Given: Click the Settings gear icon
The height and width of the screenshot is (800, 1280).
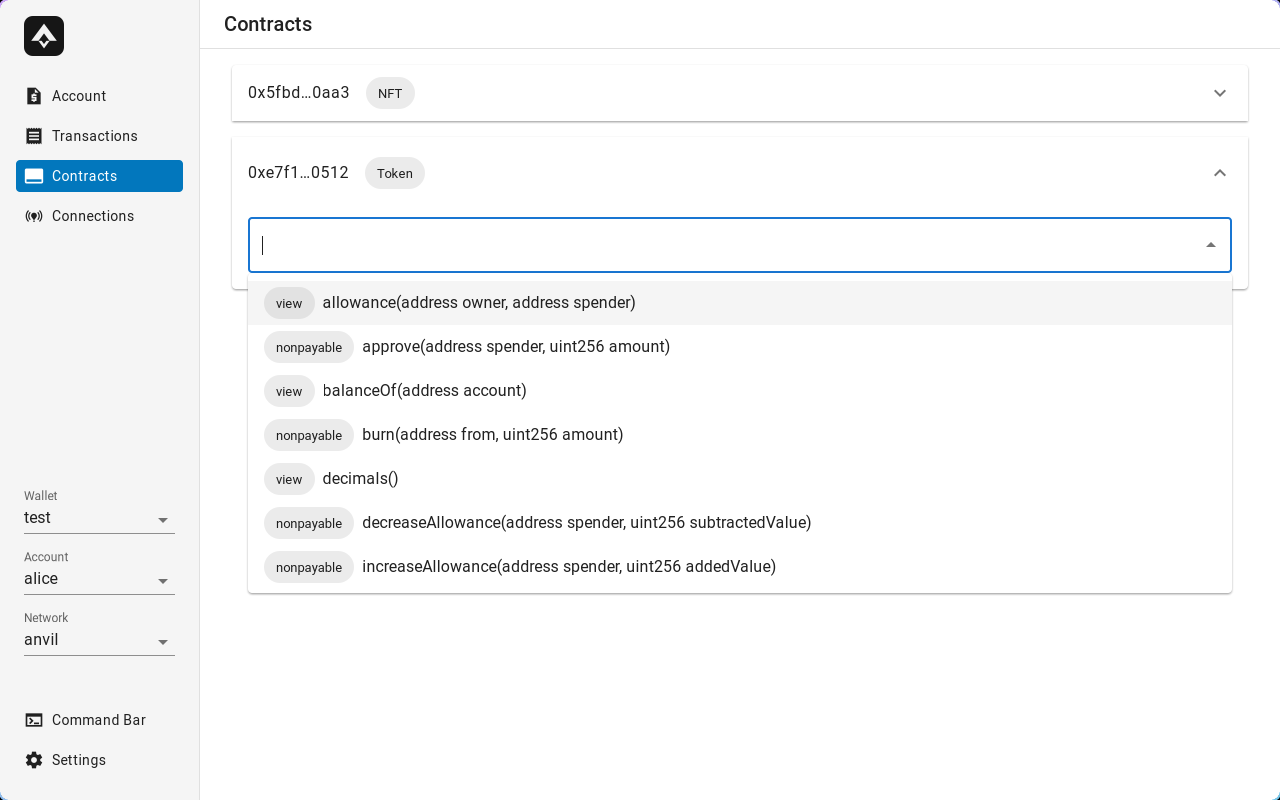Looking at the screenshot, I should tap(34, 760).
